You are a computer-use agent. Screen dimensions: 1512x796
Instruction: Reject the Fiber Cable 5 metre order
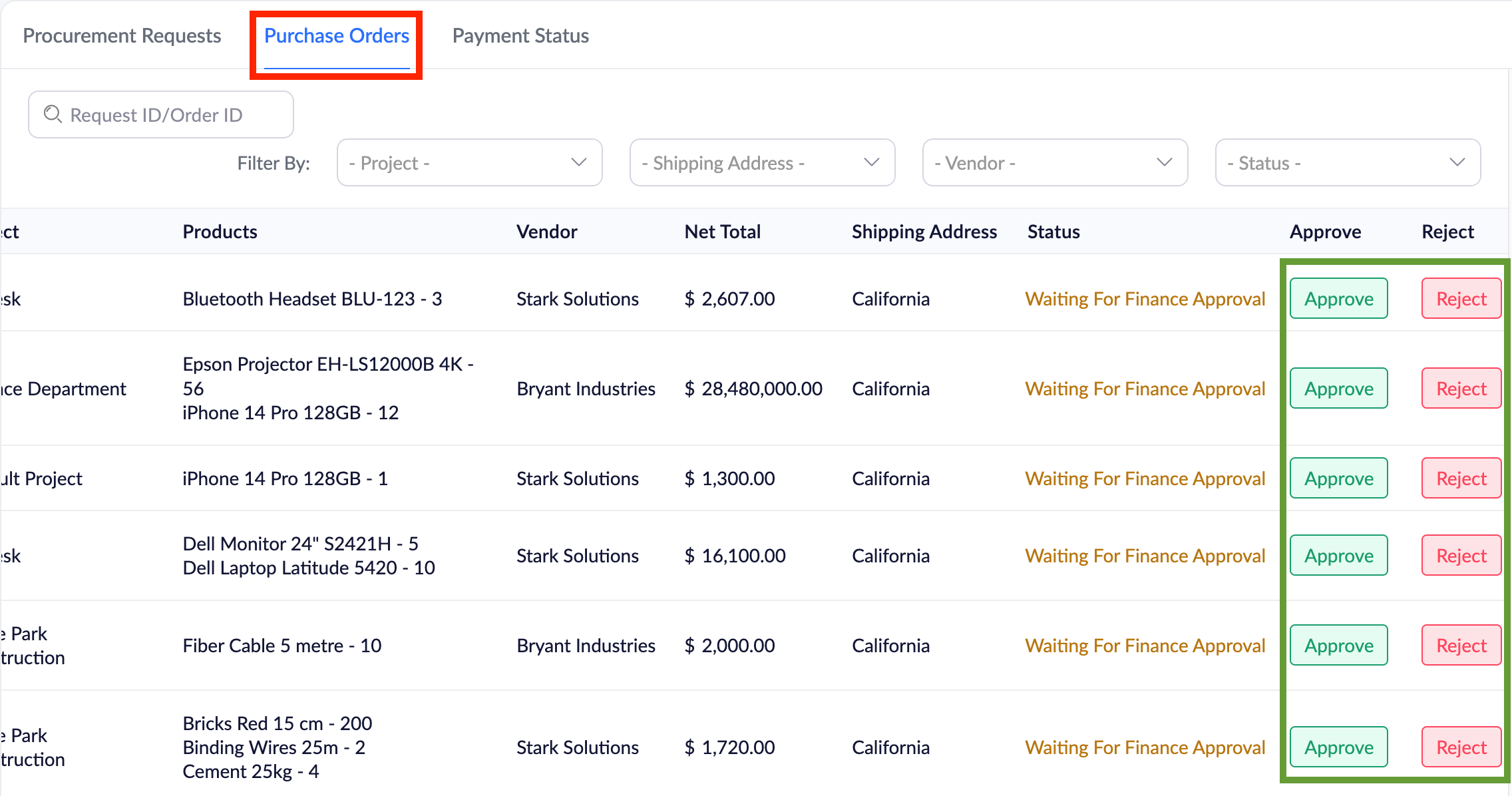[1461, 646]
